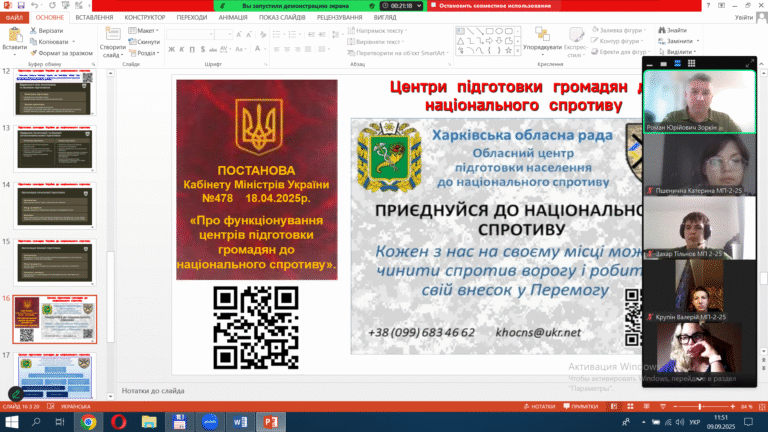Click the Вставити (Paste) icon
The image size is (768, 432).
14,37
